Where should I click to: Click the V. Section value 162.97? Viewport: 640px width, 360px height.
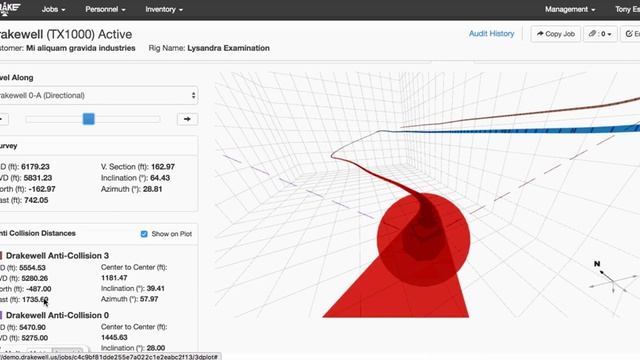(163, 167)
